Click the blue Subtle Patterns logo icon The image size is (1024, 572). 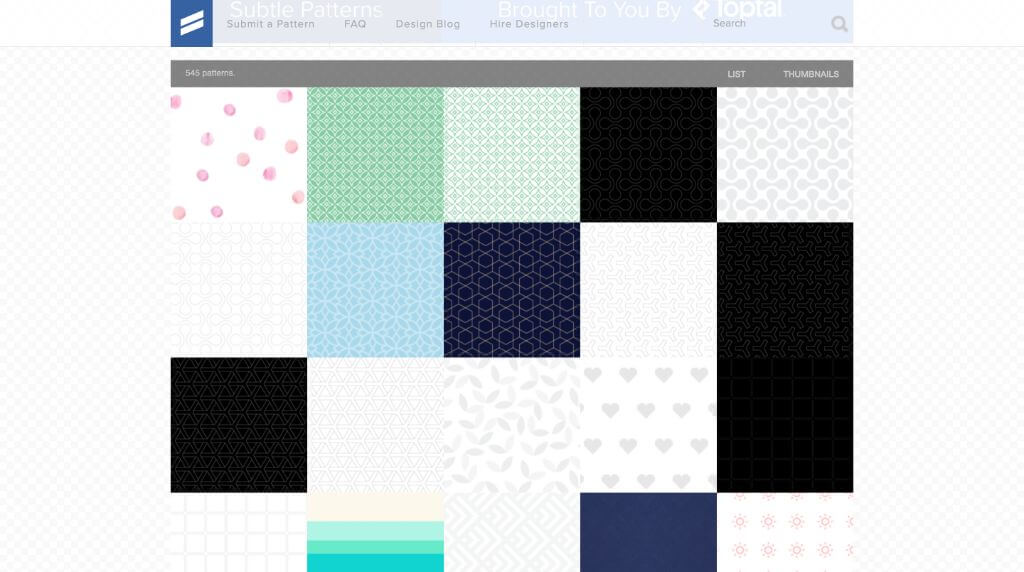click(192, 23)
